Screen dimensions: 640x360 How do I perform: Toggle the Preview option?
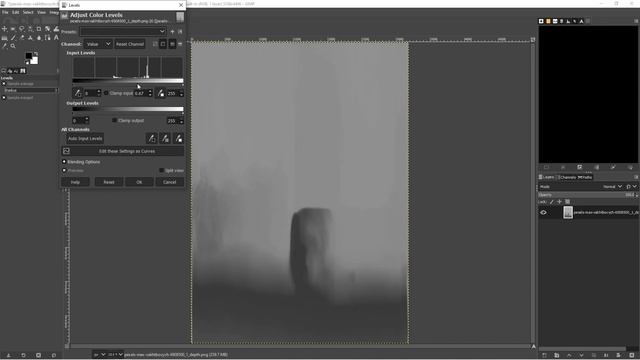pyautogui.click(x=64, y=171)
